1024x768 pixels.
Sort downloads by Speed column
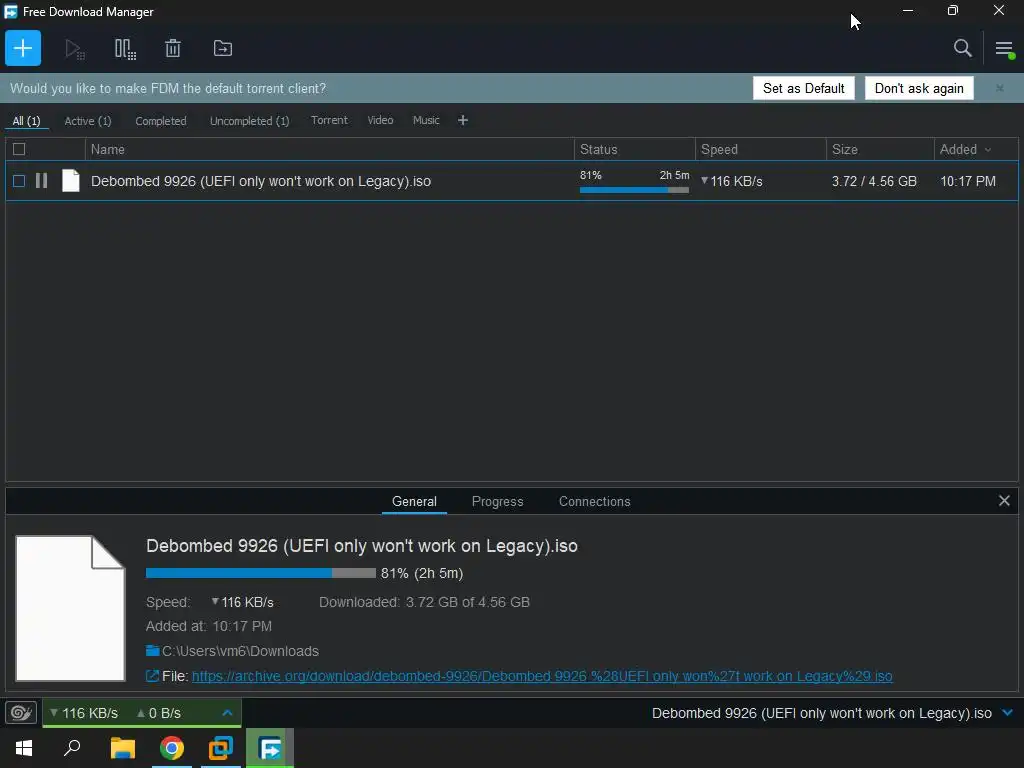(x=760, y=150)
